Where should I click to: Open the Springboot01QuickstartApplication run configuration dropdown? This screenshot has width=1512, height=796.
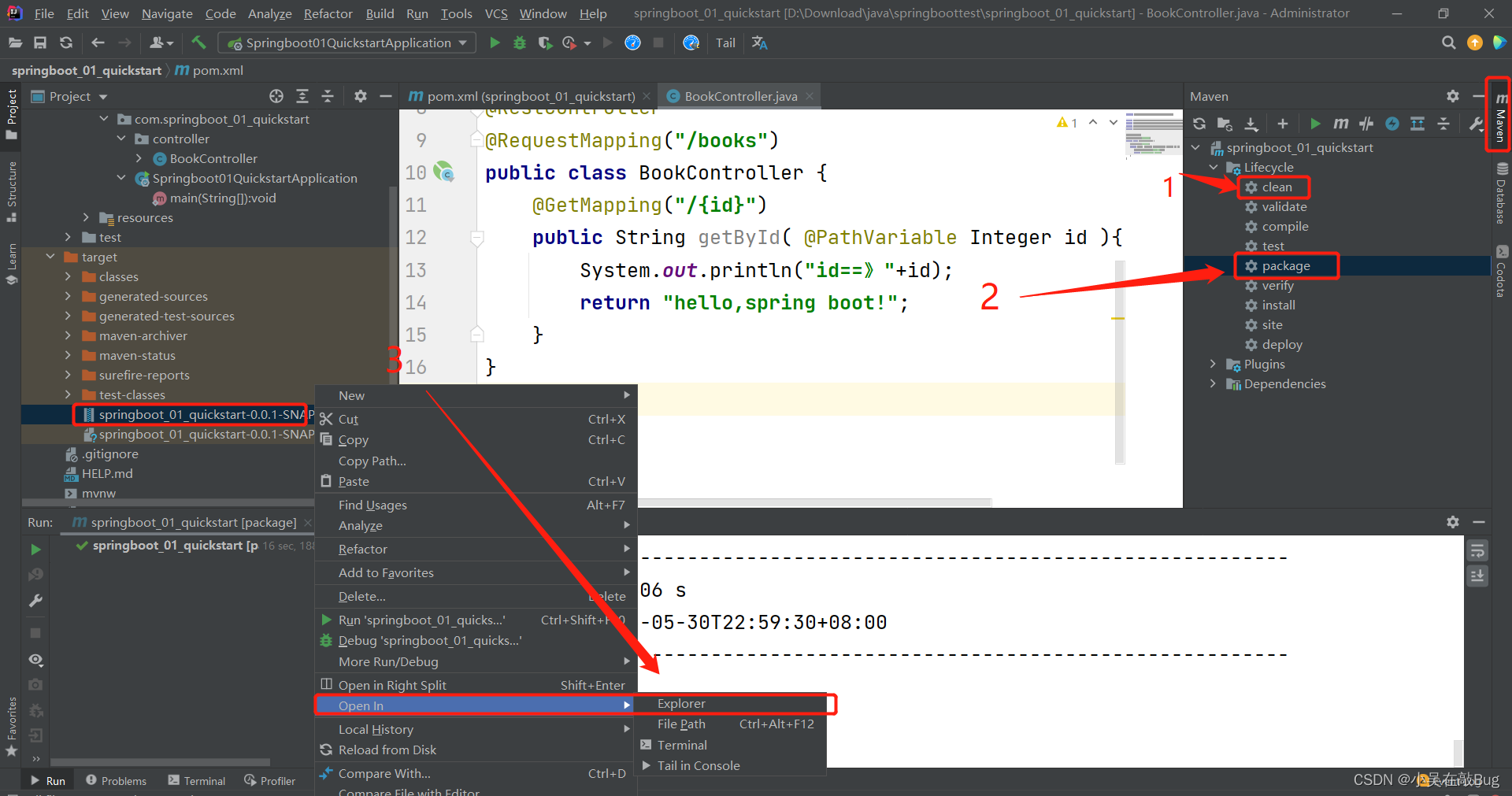coord(347,43)
